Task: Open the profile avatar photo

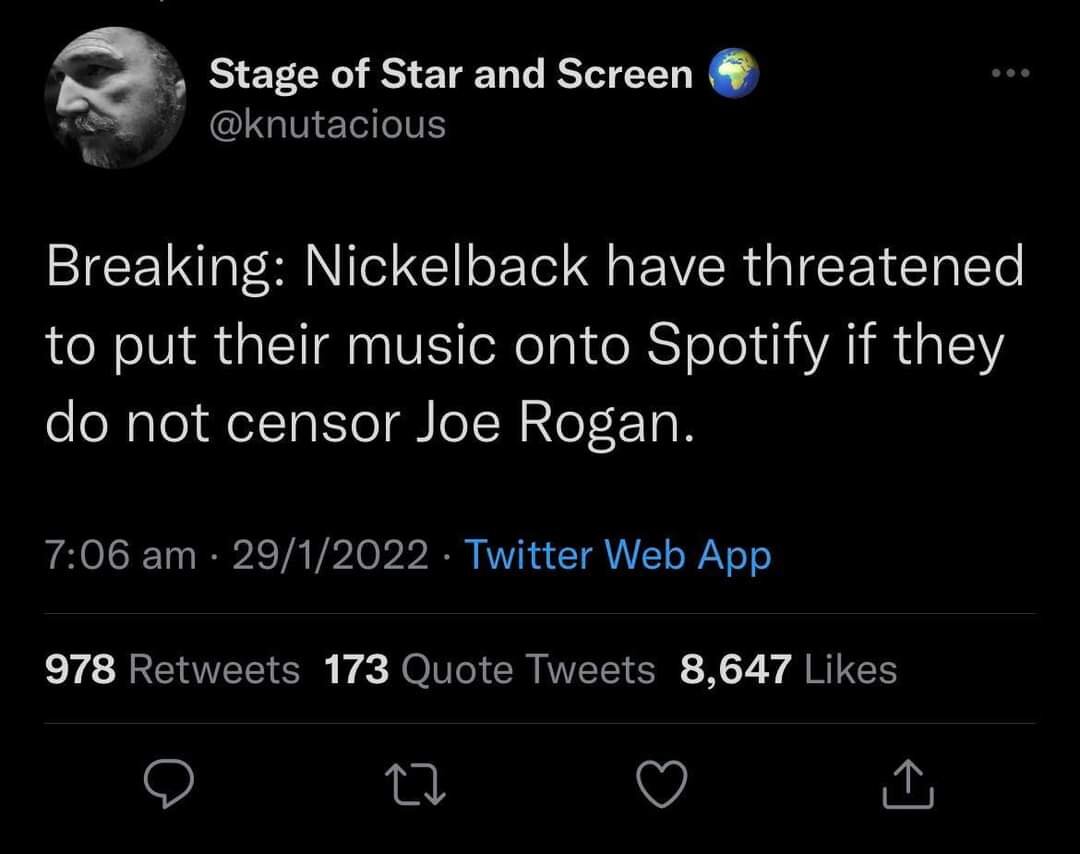Action: 115,97
